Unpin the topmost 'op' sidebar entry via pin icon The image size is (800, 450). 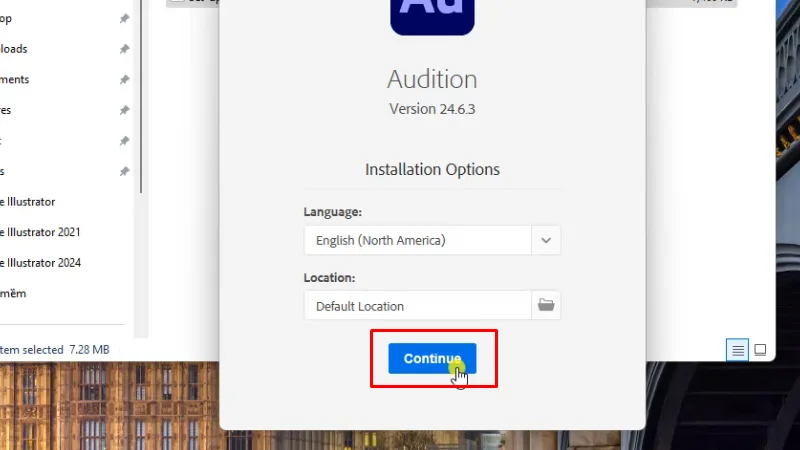coord(124,19)
